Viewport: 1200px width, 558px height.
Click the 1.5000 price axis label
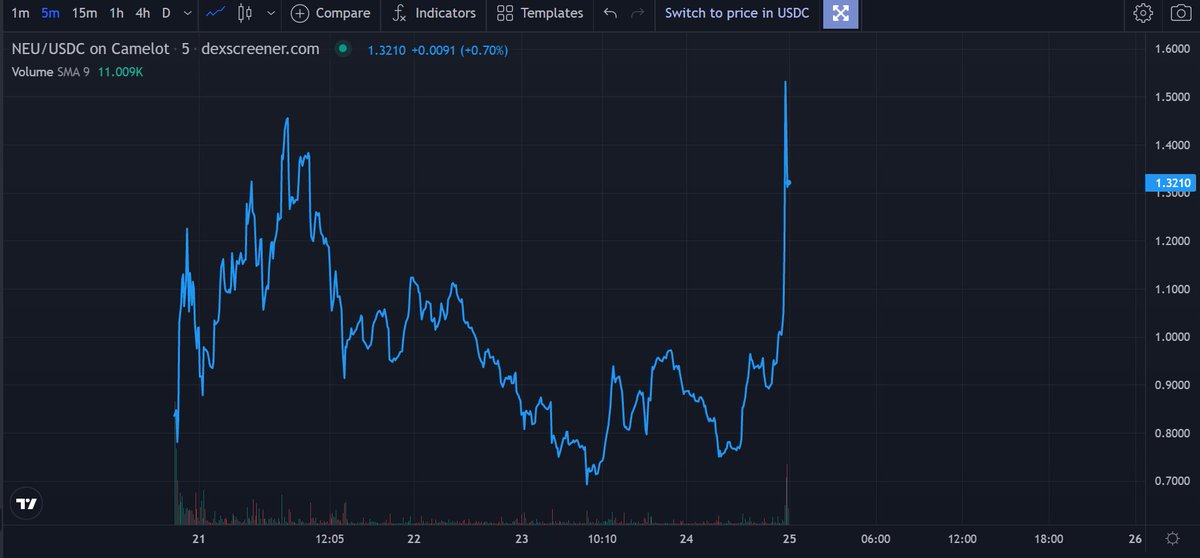(1170, 97)
